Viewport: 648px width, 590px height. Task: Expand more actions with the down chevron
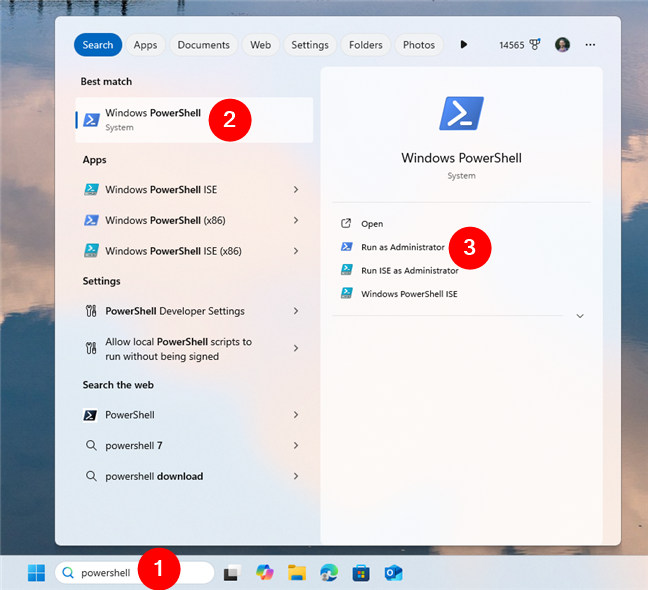pos(580,316)
